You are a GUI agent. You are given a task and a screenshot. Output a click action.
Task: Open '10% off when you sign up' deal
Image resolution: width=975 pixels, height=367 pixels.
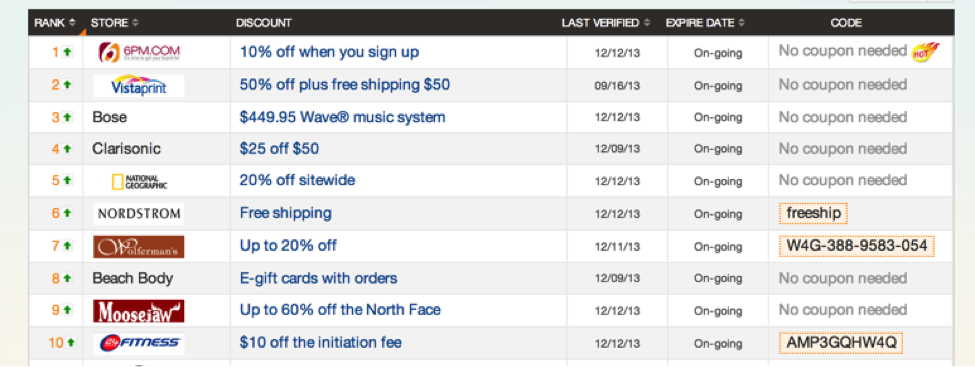(x=330, y=52)
